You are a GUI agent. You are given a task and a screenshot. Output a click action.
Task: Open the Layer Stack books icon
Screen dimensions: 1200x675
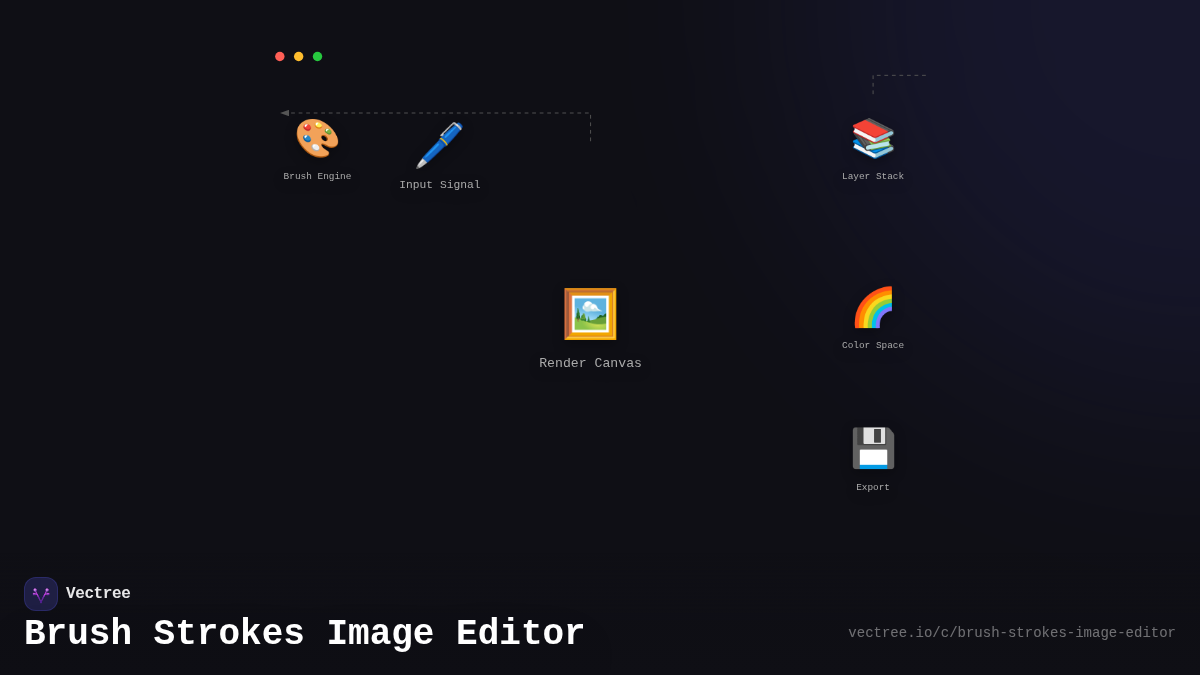(x=872, y=139)
